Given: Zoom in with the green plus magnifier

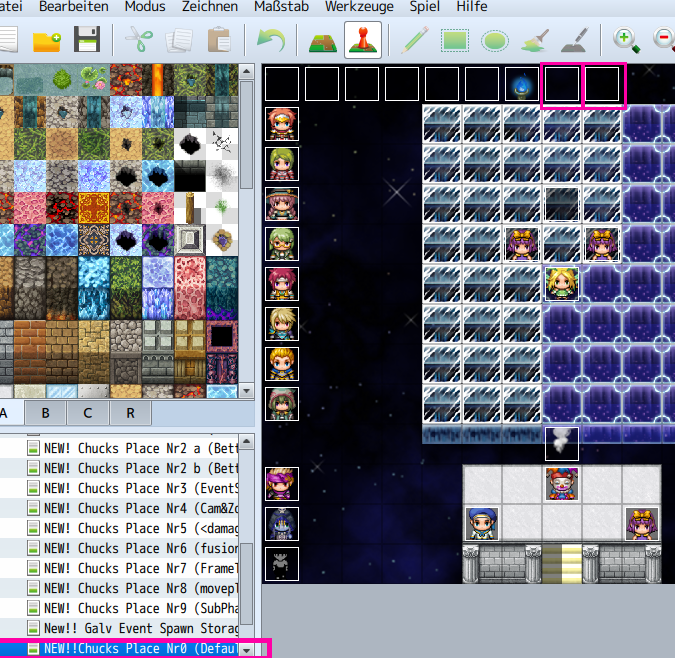Looking at the screenshot, I should 626,40.
